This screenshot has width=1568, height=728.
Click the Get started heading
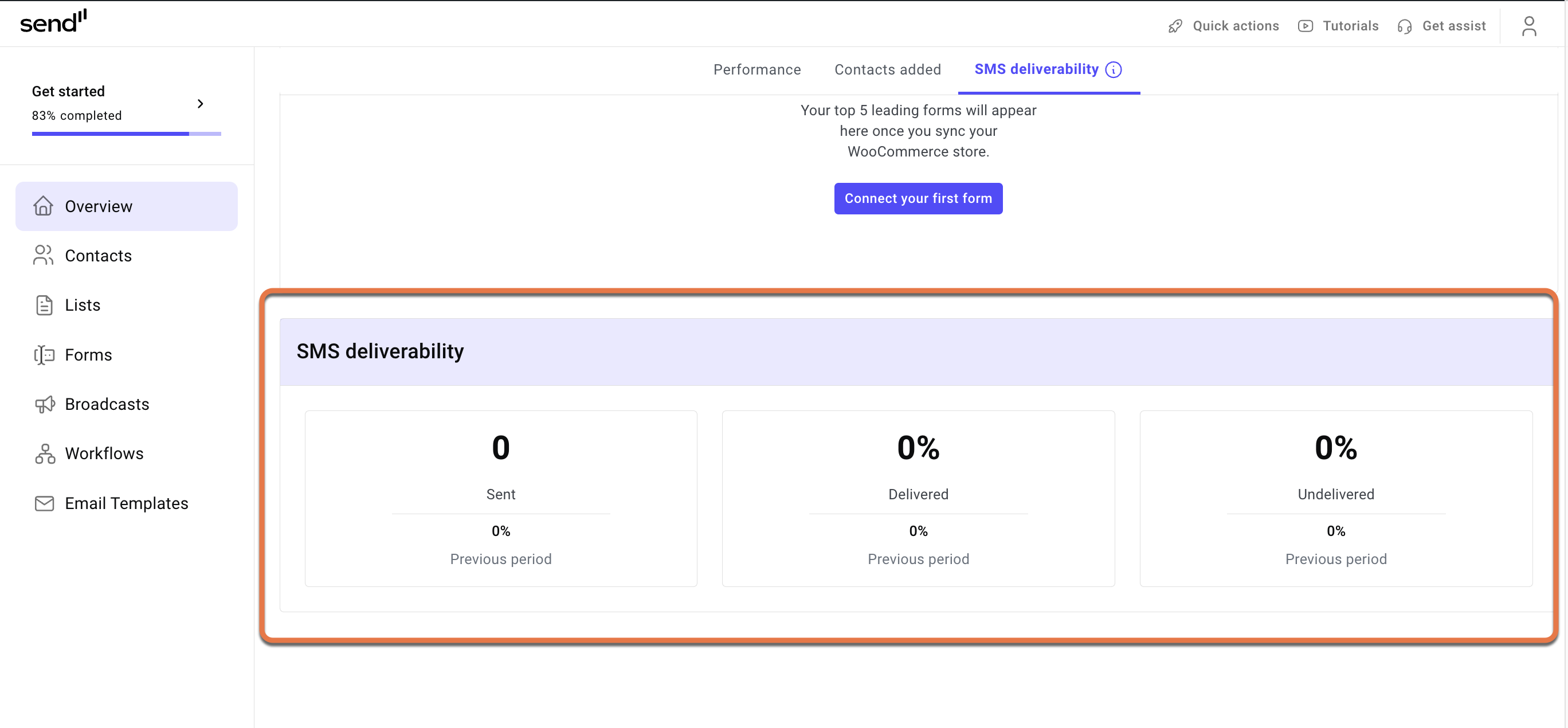68,91
